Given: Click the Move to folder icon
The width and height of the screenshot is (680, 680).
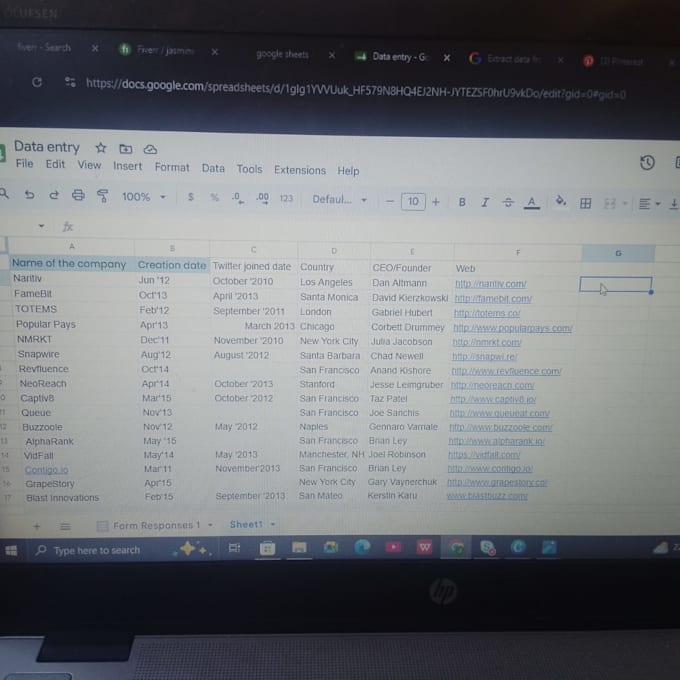Looking at the screenshot, I should point(126,149).
